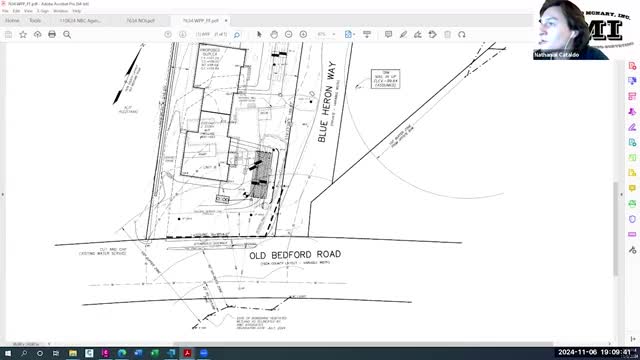Click the blue search magnifier in the toolbar
This screenshot has height=360, width=640.
pyautogui.click(x=237, y=35)
